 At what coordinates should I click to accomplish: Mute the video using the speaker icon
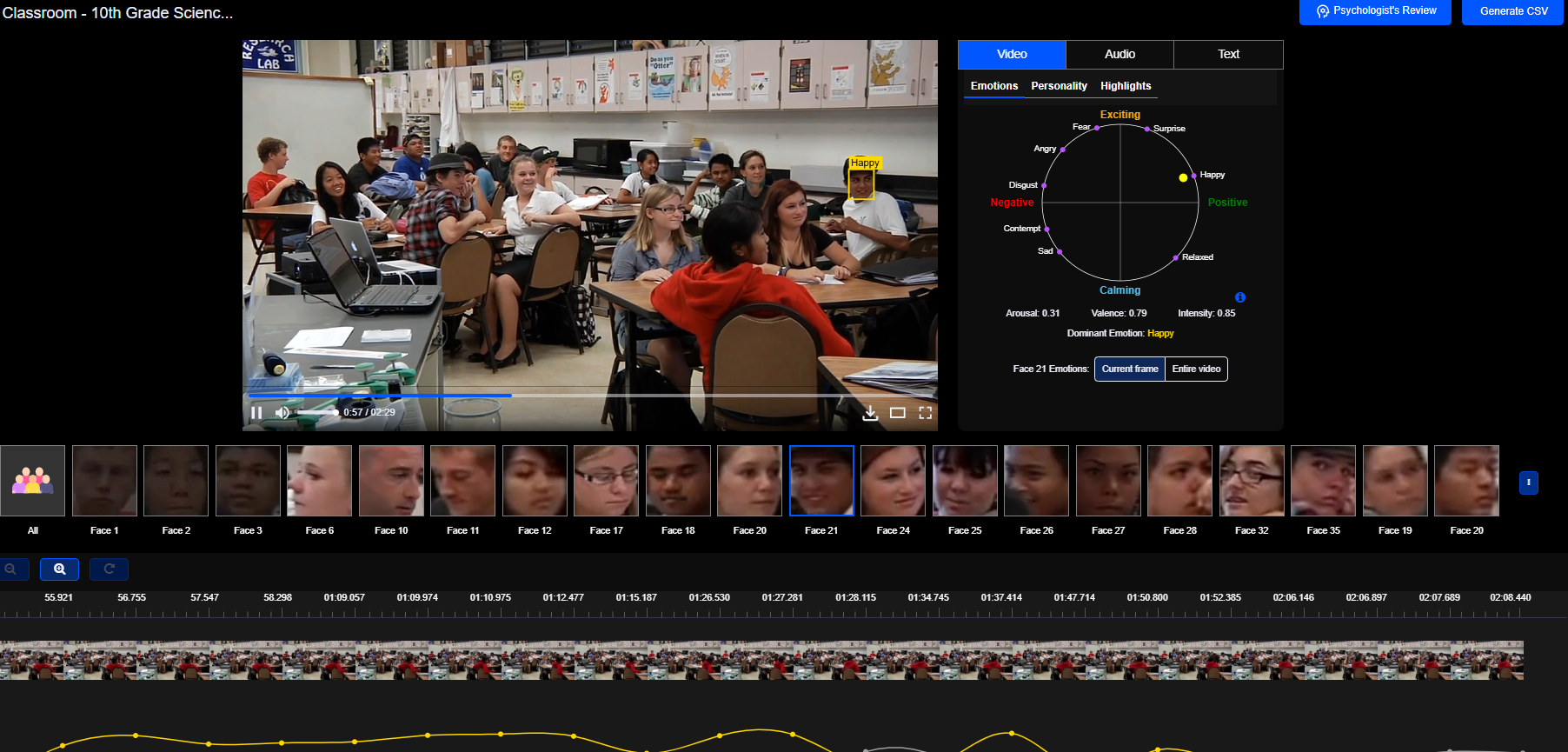[x=282, y=412]
